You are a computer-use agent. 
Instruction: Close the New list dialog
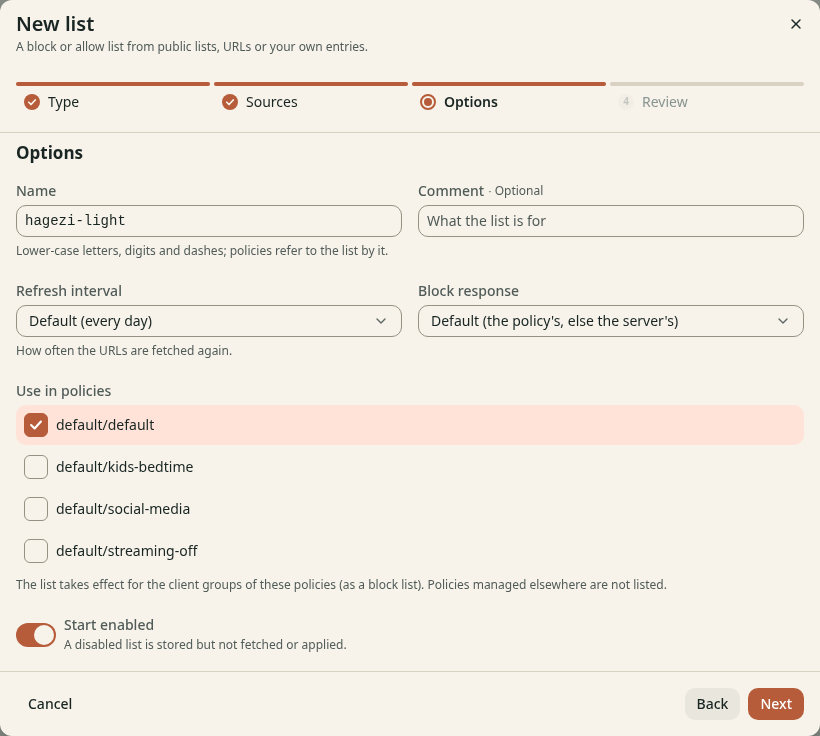pyautogui.click(x=795, y=24)
